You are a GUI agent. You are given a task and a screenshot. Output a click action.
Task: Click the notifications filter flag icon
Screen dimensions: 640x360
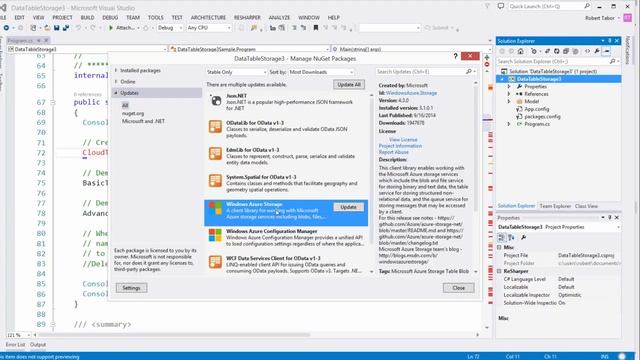point(487,6)
